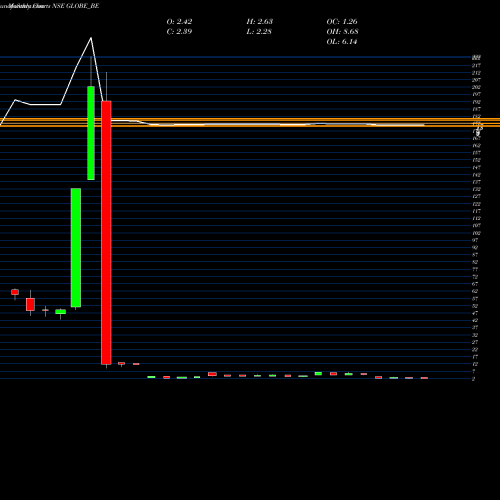Click the 'OL: 6.14' reading

click(x=342, y=41)
